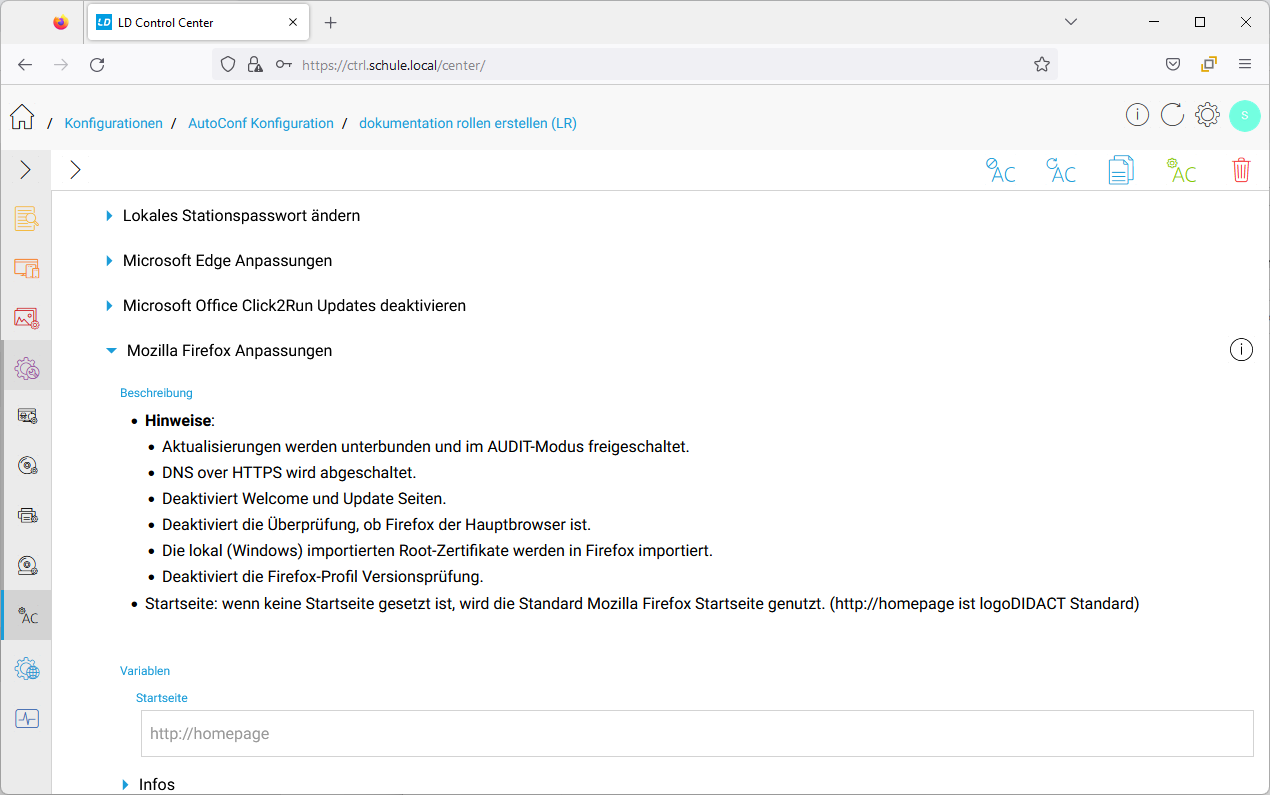This screenshot has height=795, width=1270.
Task: Open the orange extension icon in browser toolbar
Action: pyautogui.click(x=1209, y=64)
